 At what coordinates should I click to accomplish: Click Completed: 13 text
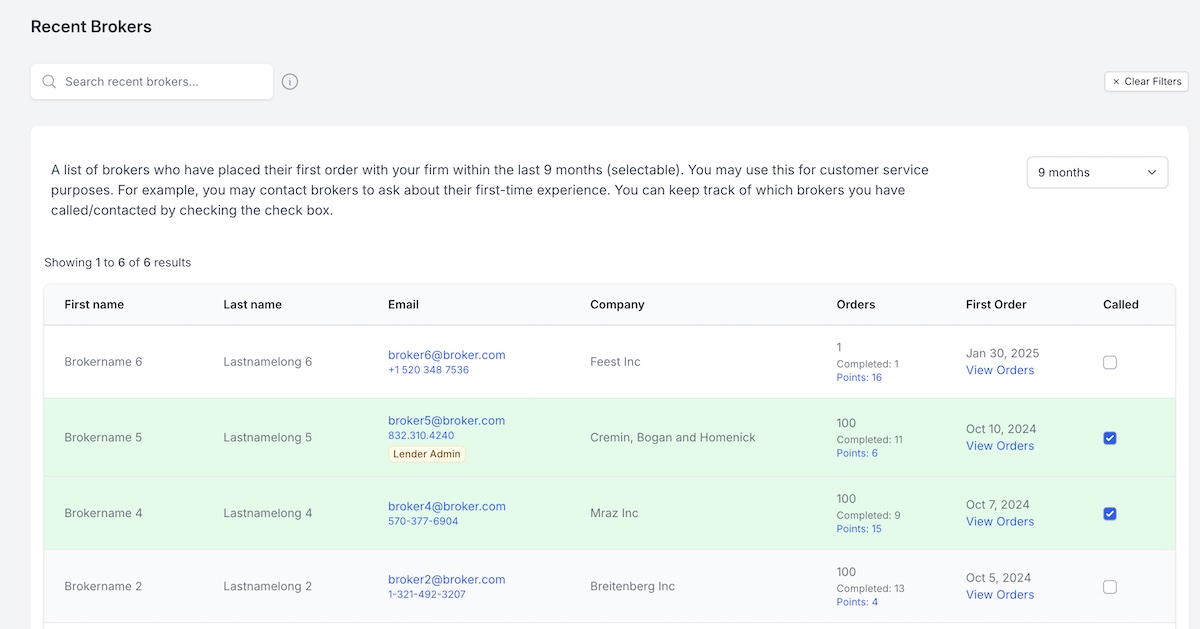870,588
